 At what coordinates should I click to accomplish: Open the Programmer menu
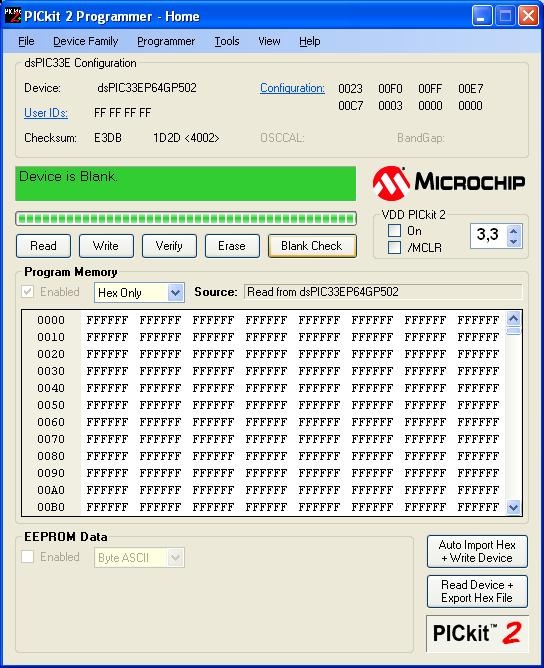coord(166,41)
